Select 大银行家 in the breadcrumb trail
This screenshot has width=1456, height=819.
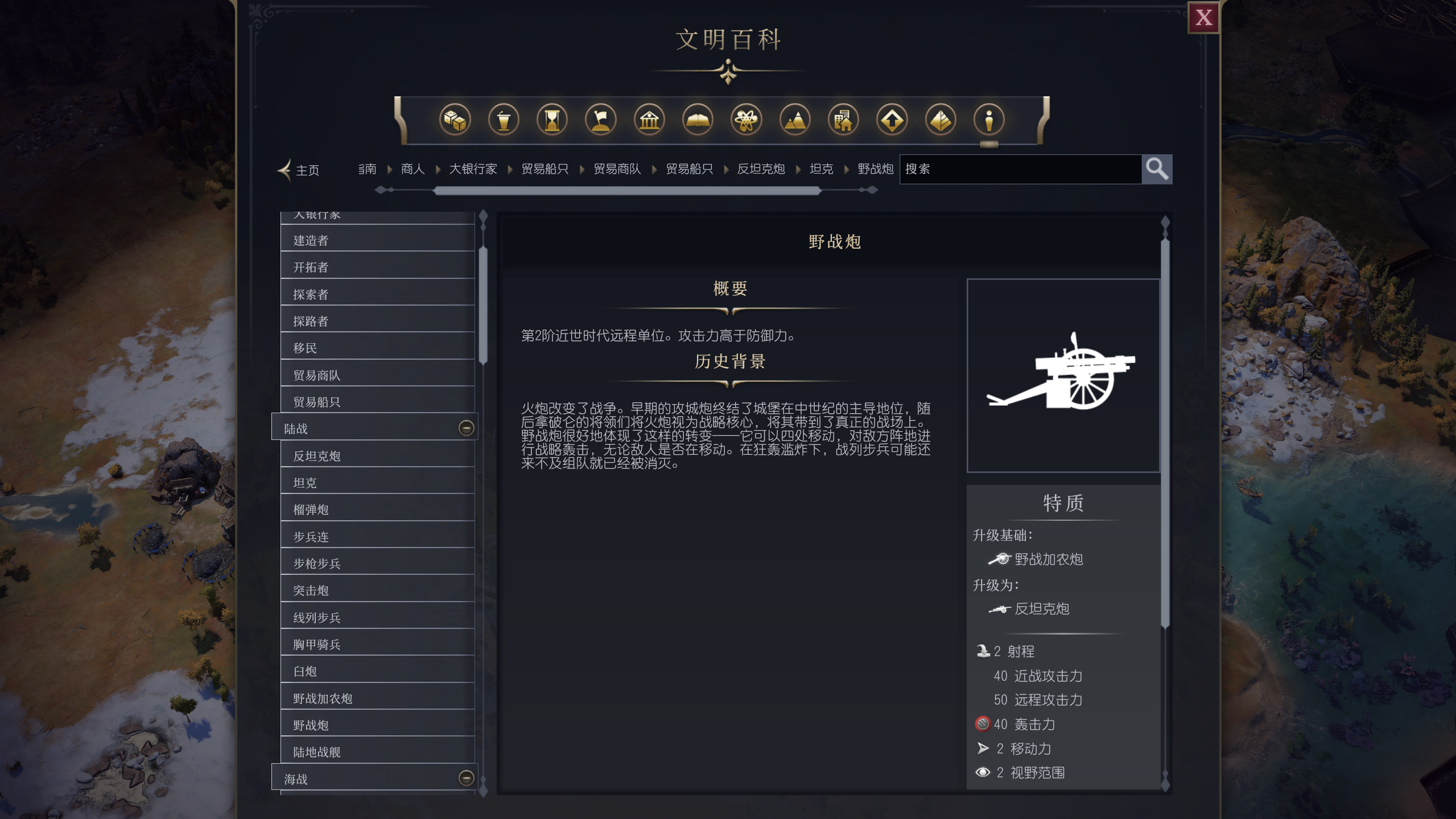473,169
